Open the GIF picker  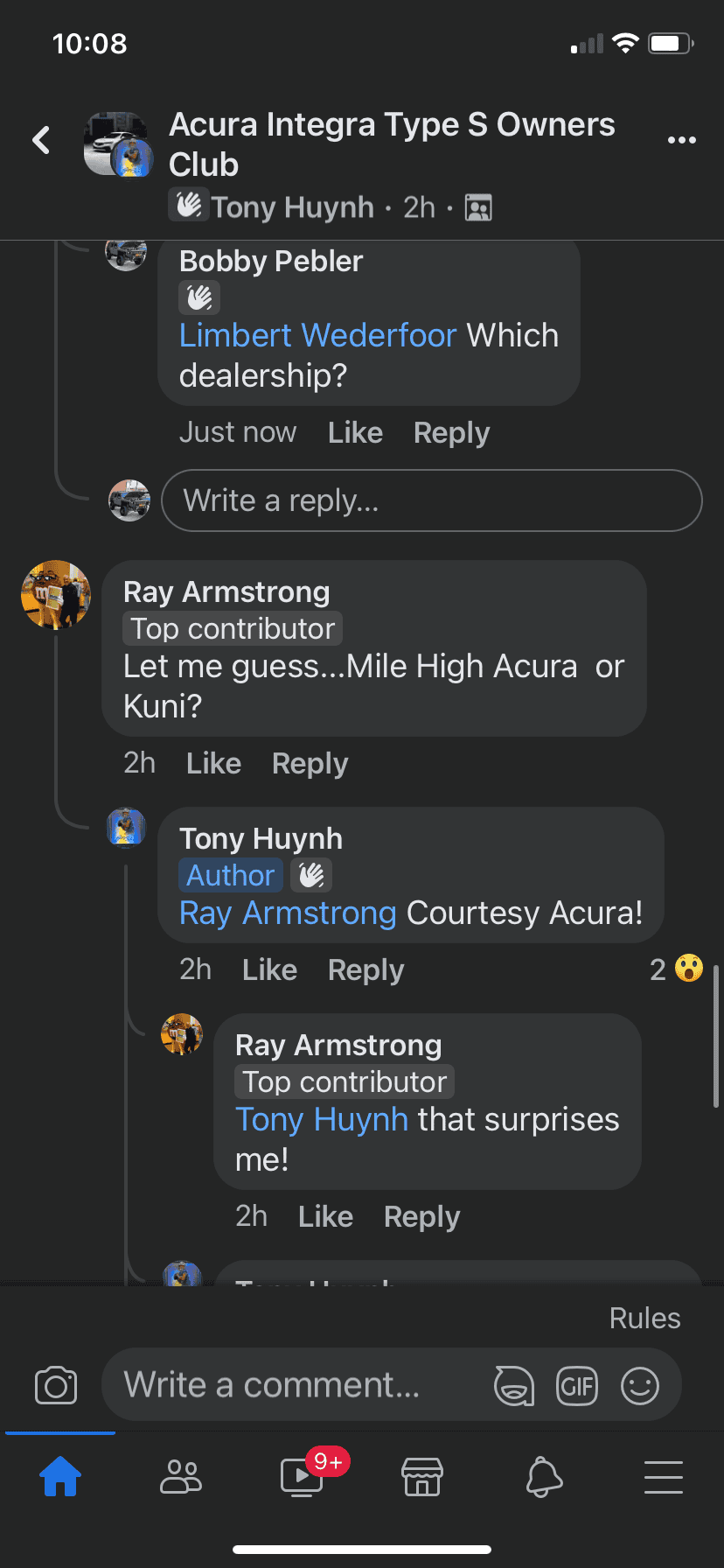pos(577,1386)
